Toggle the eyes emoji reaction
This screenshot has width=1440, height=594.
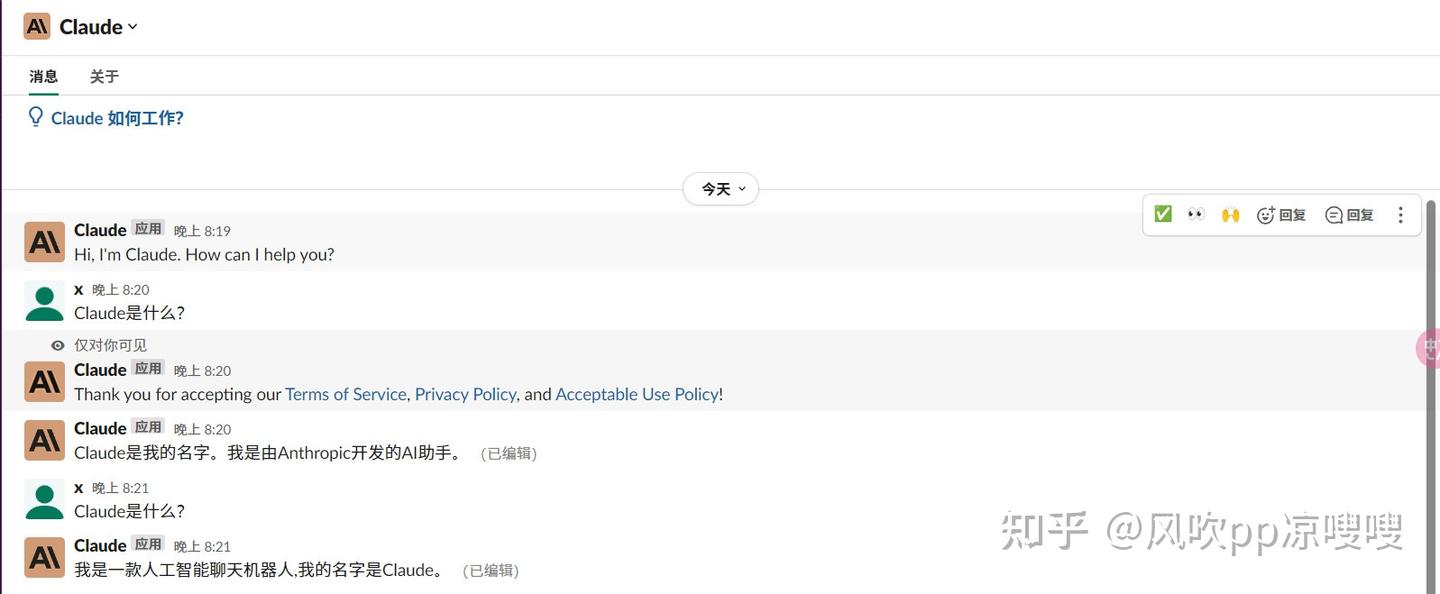click(1196, 214)
